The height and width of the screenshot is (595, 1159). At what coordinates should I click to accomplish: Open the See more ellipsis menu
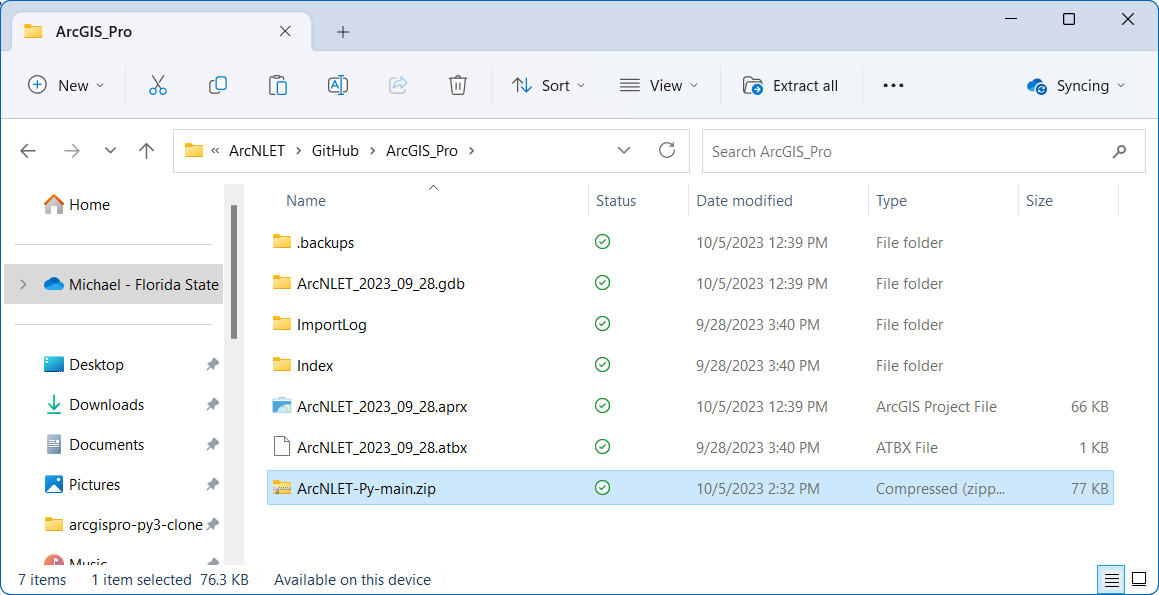point(894,86)
